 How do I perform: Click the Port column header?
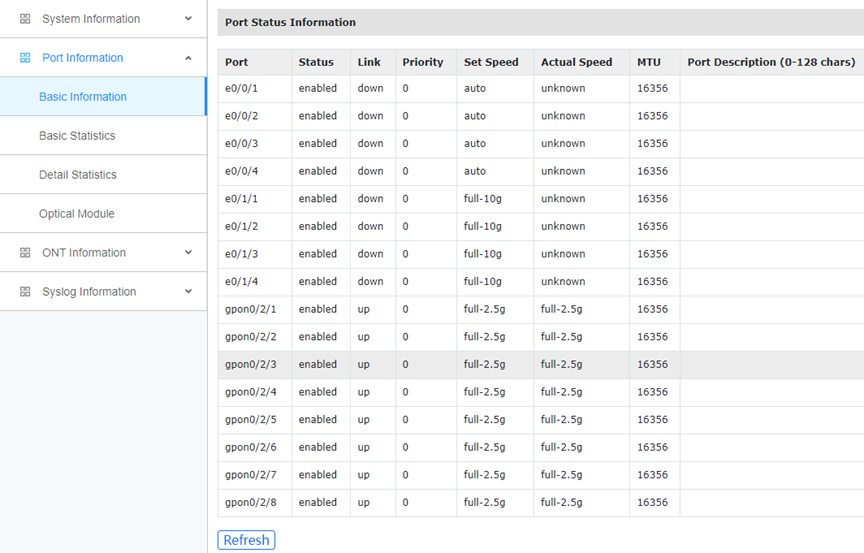tap(236, 62)
